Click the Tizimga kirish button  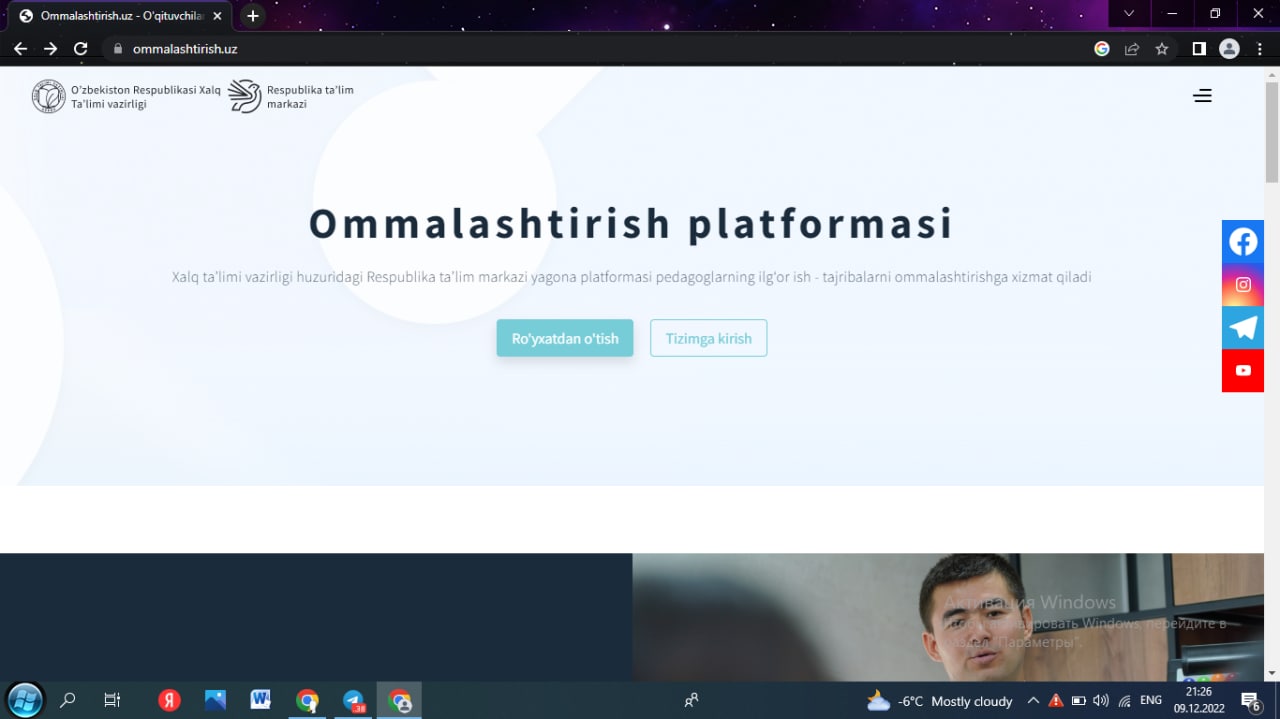pos(708,338)
